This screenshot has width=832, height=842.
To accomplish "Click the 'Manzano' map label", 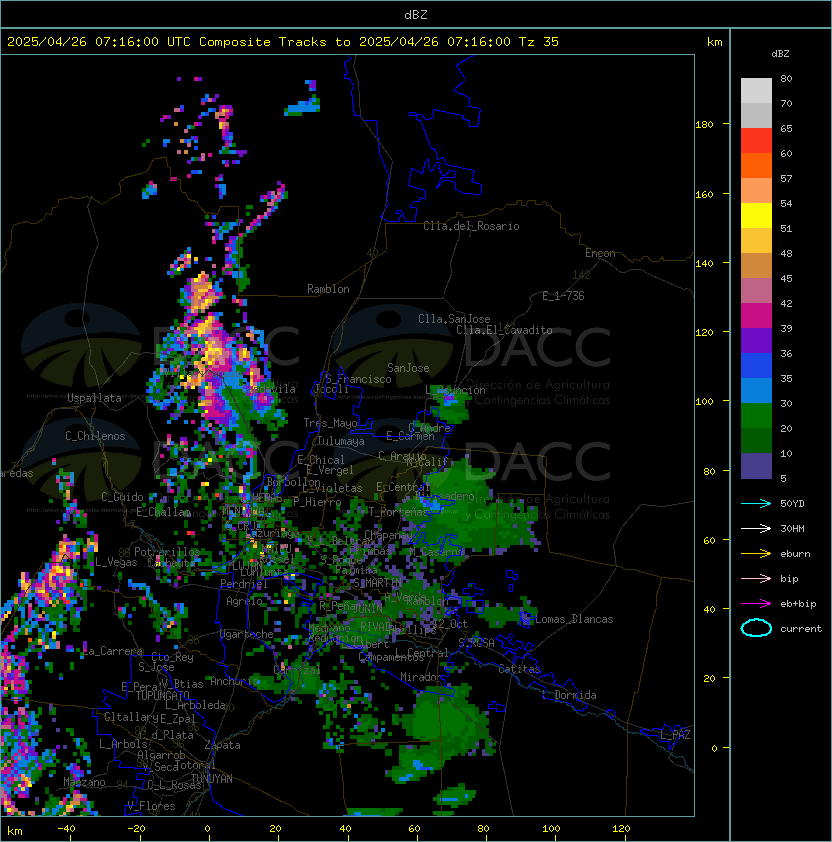I will coord(84,782).
